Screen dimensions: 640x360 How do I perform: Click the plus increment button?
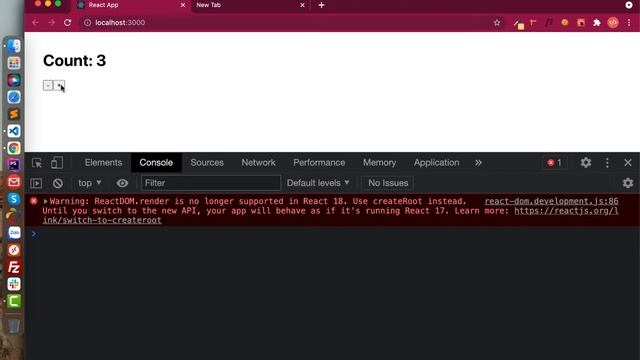pyautogui.click(x=59, y=85)
